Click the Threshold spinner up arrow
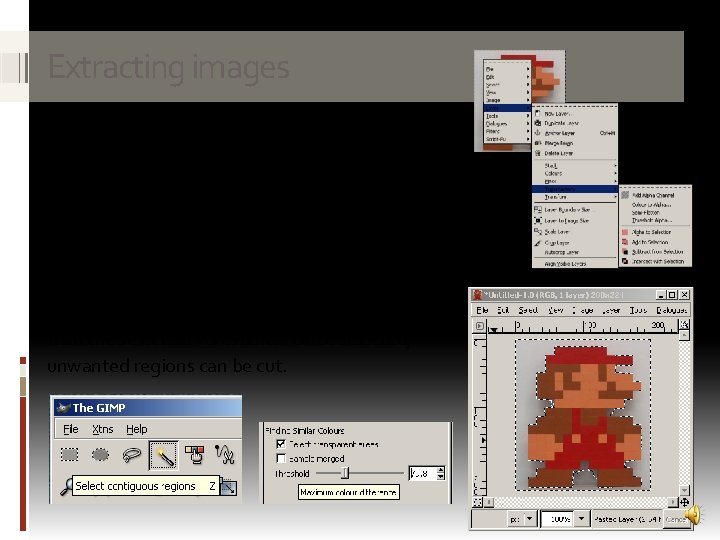This screenshot has width=720, height=540. click(440, 470)
